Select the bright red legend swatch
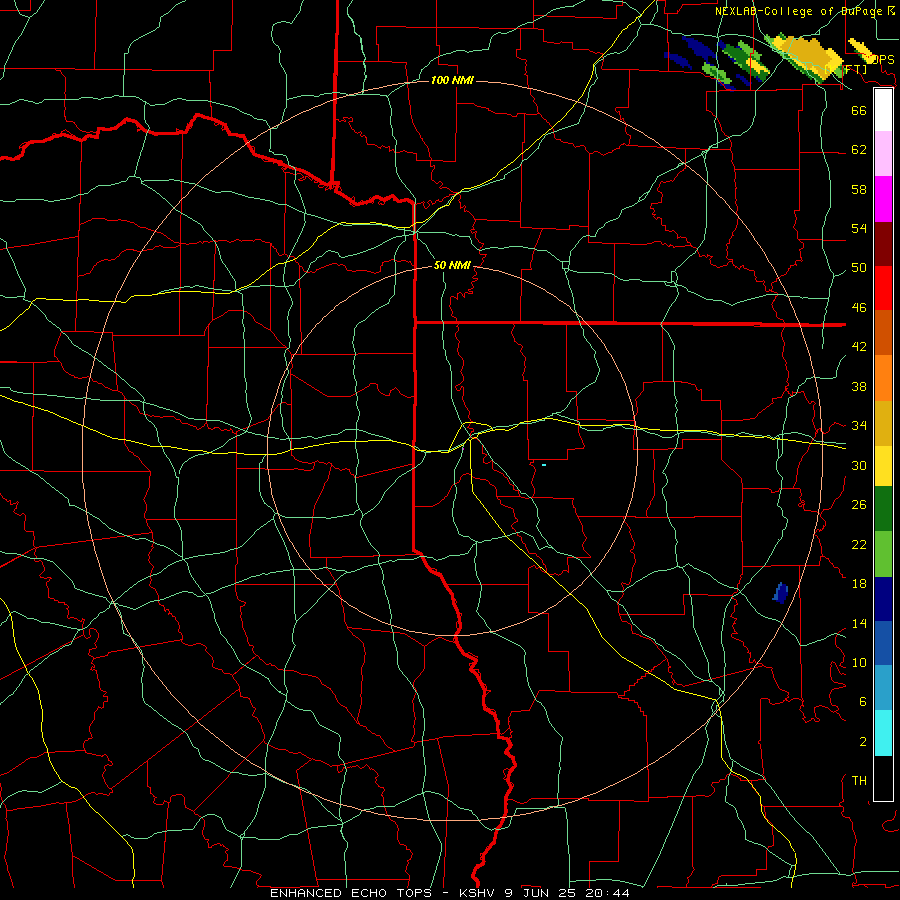 (x=883, y=288)
